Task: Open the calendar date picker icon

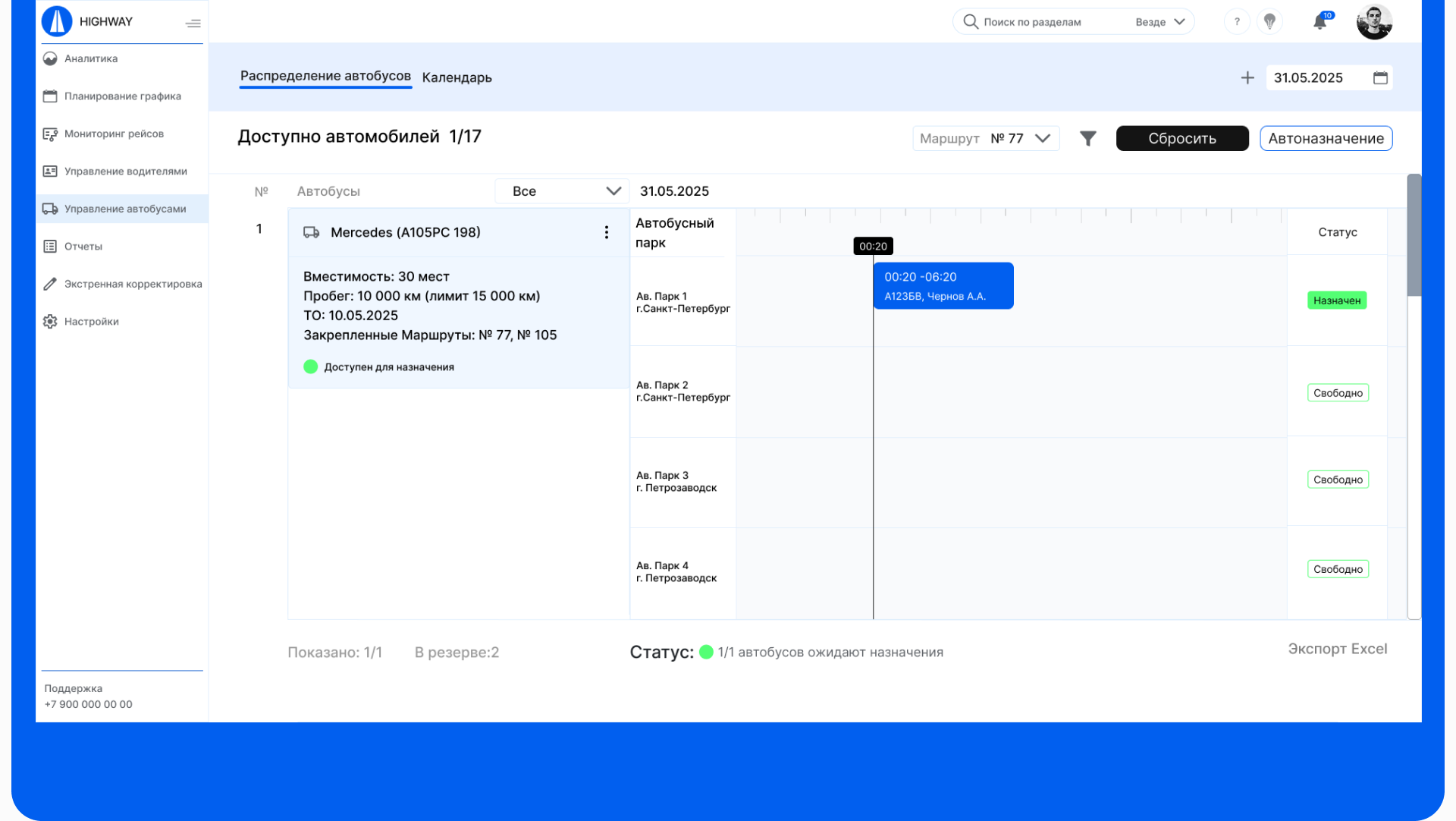Action: pyautogui.click(x=1380, y=77)
